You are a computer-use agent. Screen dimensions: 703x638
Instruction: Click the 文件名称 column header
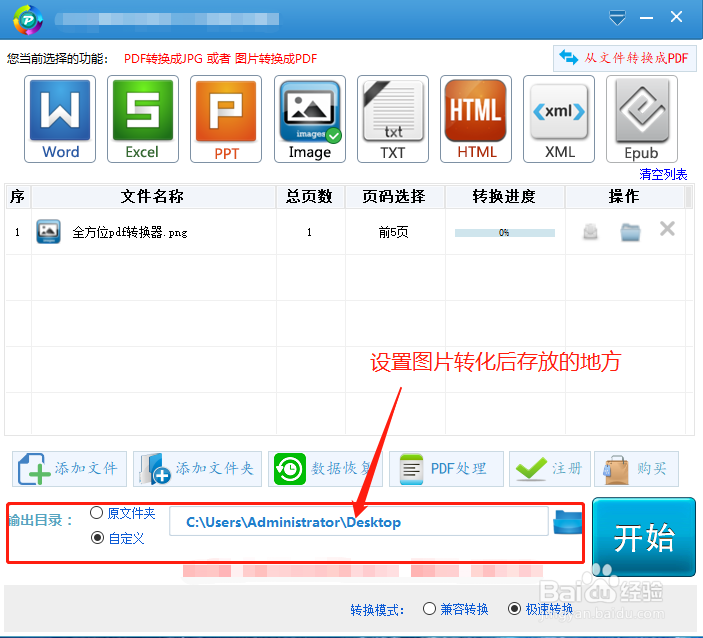point(153,196)
